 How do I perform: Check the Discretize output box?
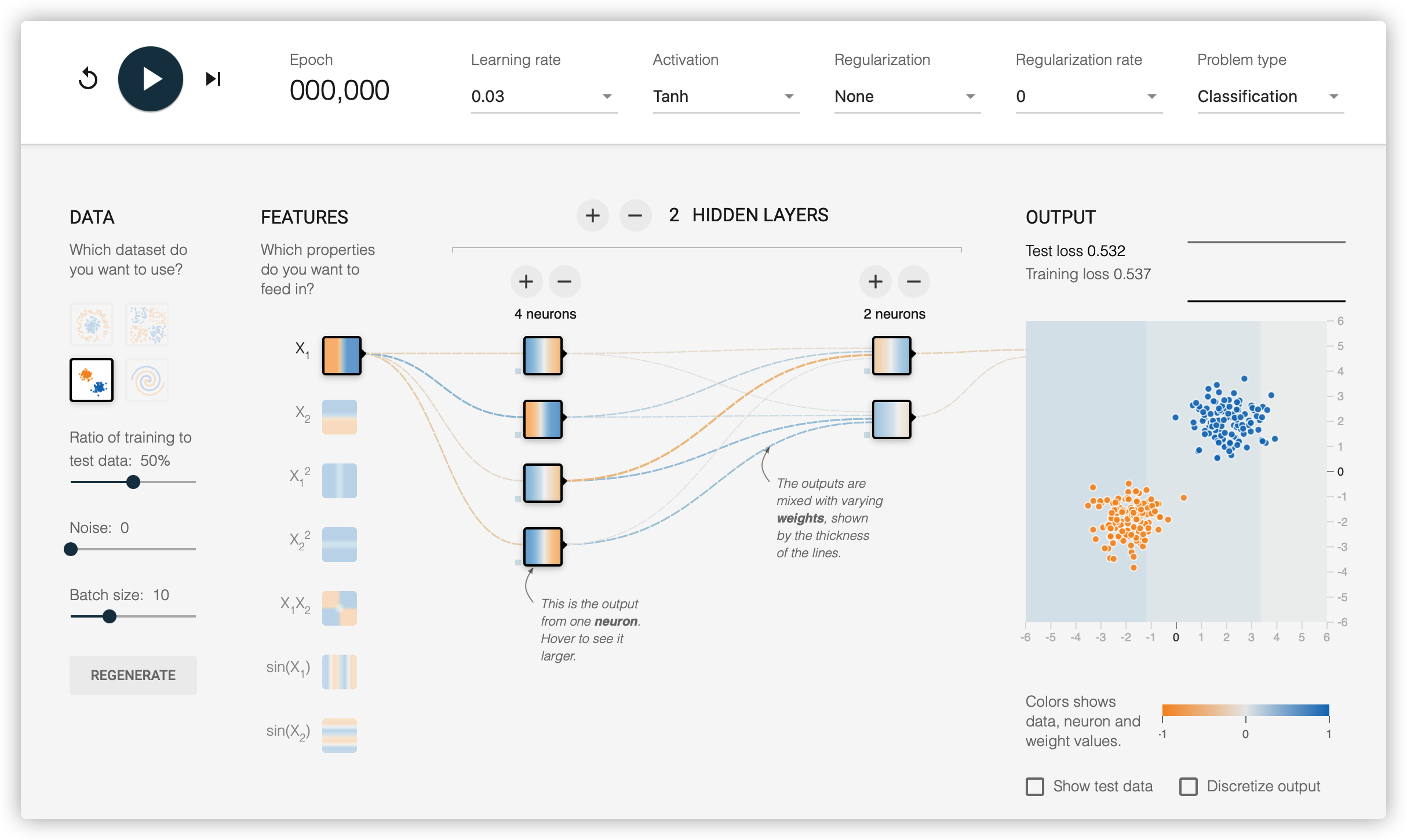coord(1189,786)
